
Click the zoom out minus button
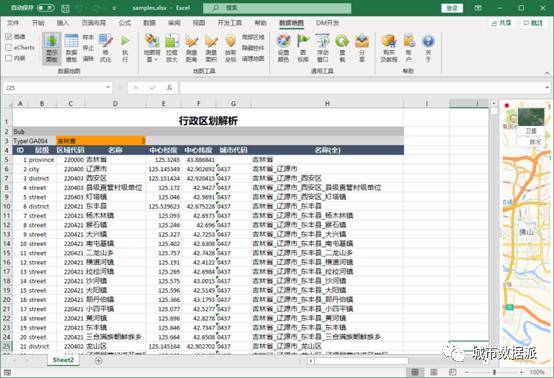pyautogui.click(x=467, y=372)
